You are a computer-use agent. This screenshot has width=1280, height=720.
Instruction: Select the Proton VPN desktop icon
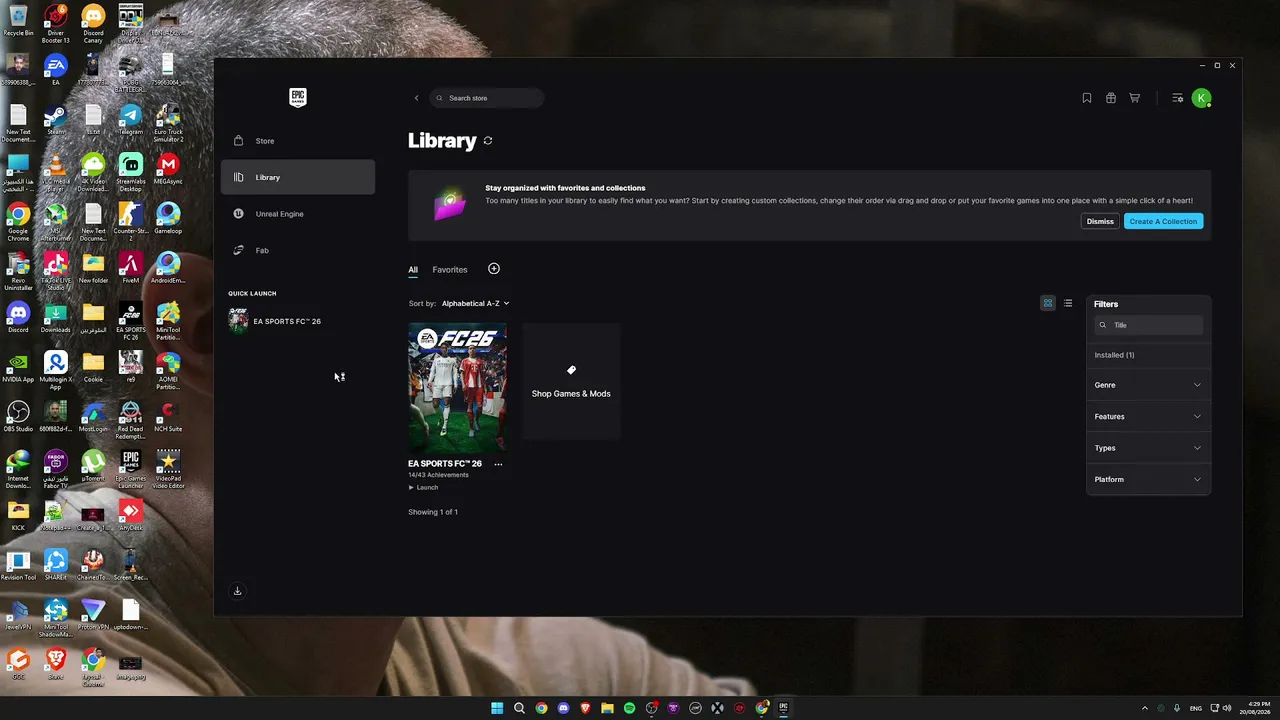point(93,614)
